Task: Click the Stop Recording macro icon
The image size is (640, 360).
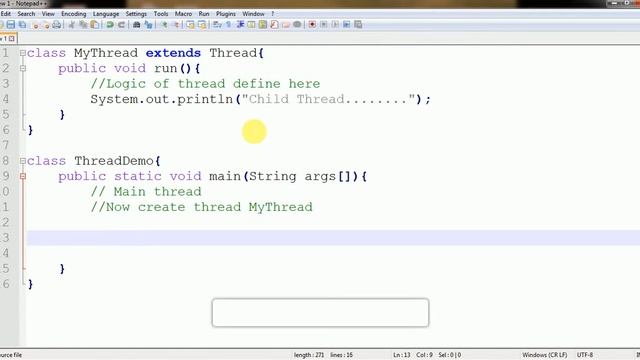Action: point(324,24)
